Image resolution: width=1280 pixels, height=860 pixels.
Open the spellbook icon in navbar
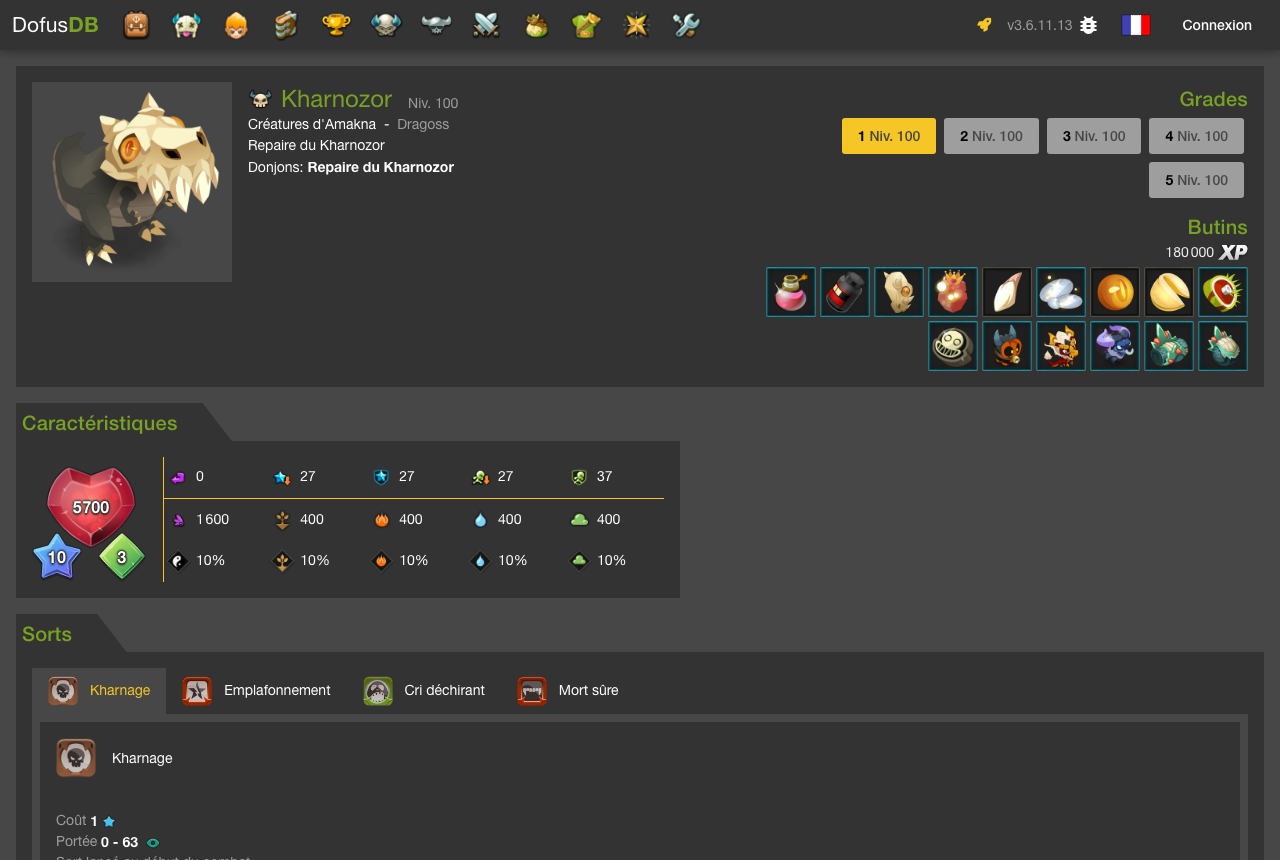[287, 25]
